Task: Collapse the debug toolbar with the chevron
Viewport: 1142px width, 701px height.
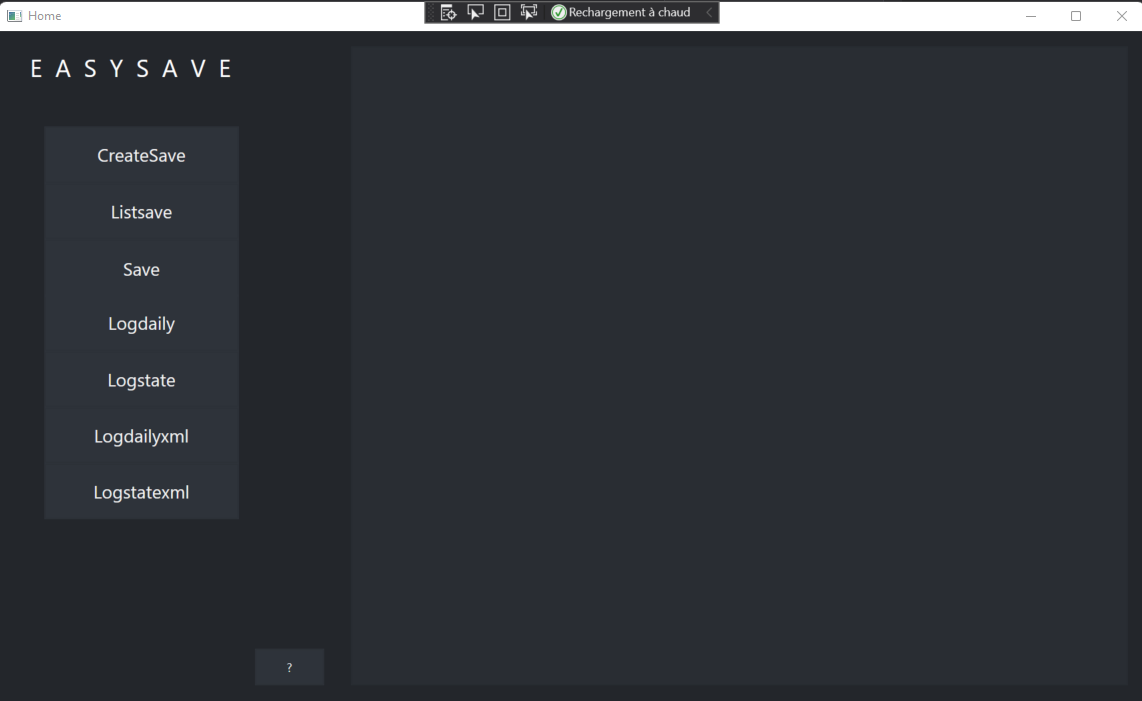Action: tap(711, 12)
